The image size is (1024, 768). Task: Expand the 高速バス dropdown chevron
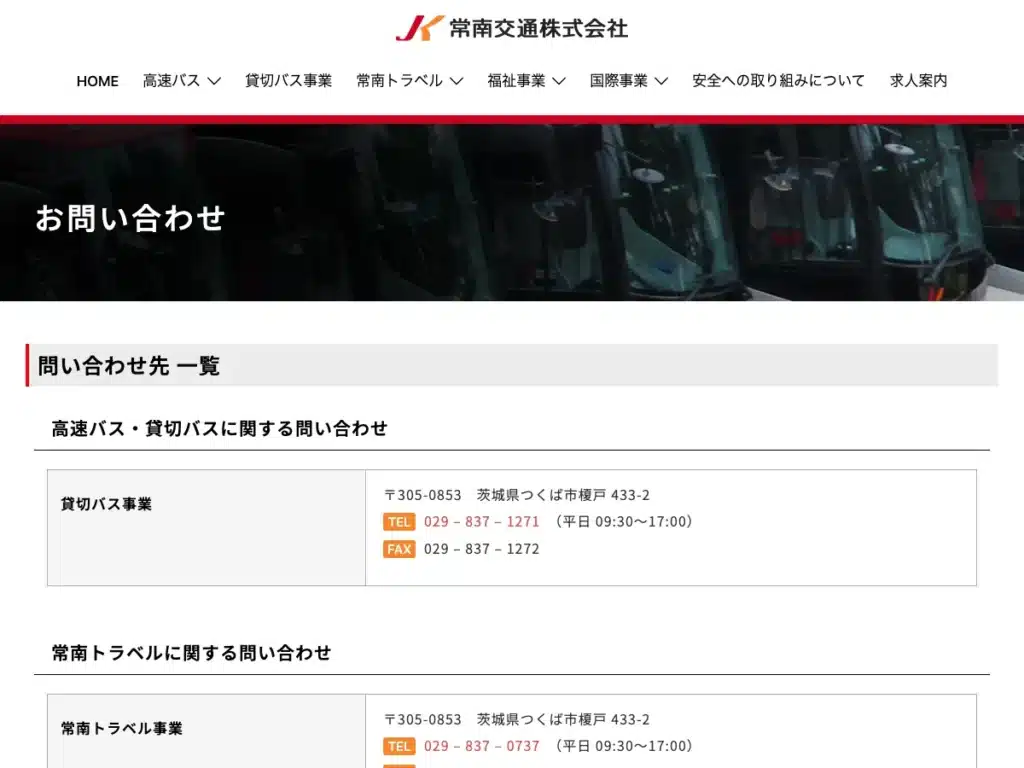(214, 81)
